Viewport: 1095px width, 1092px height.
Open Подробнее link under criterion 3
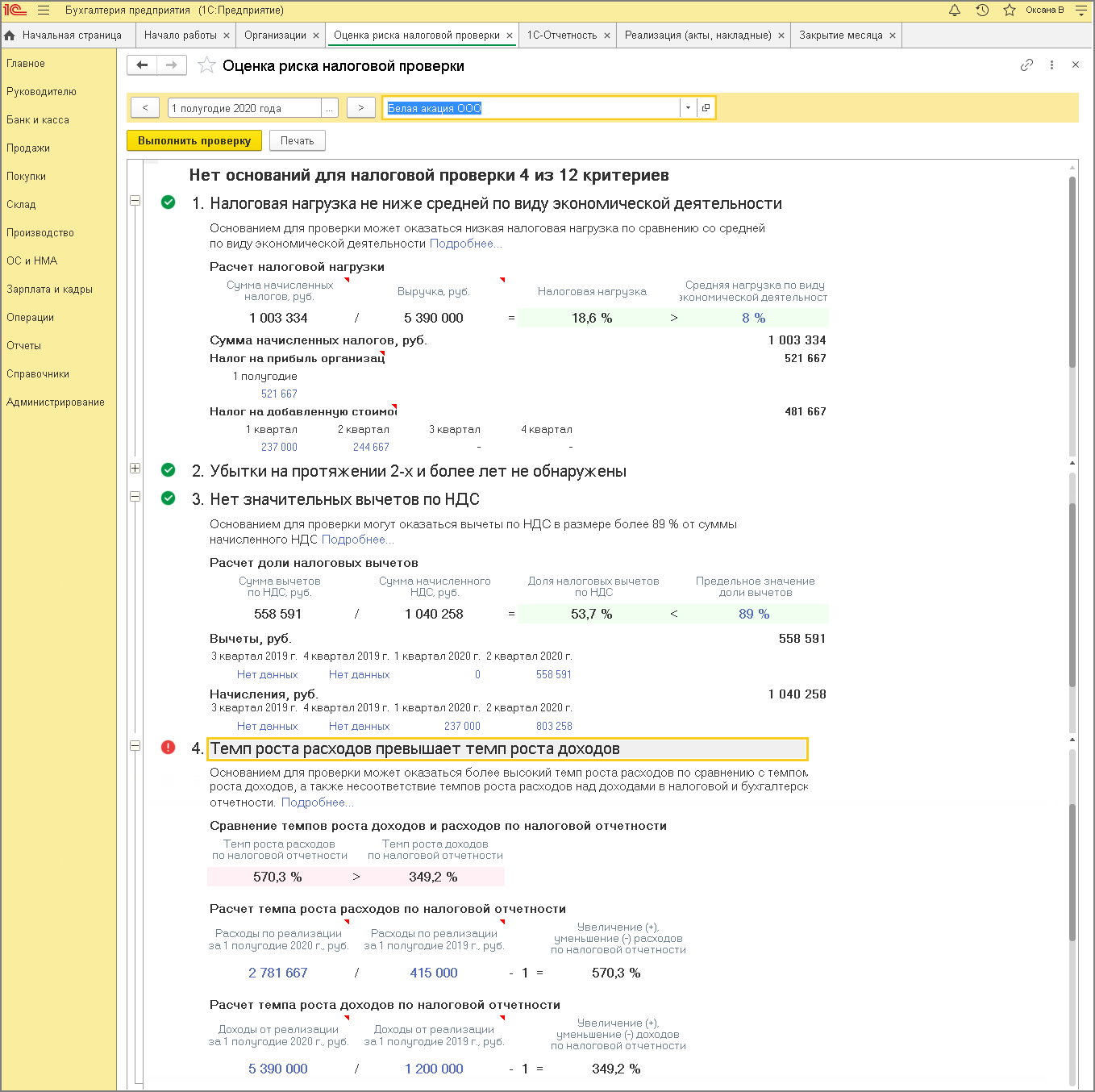coord(357,540)
